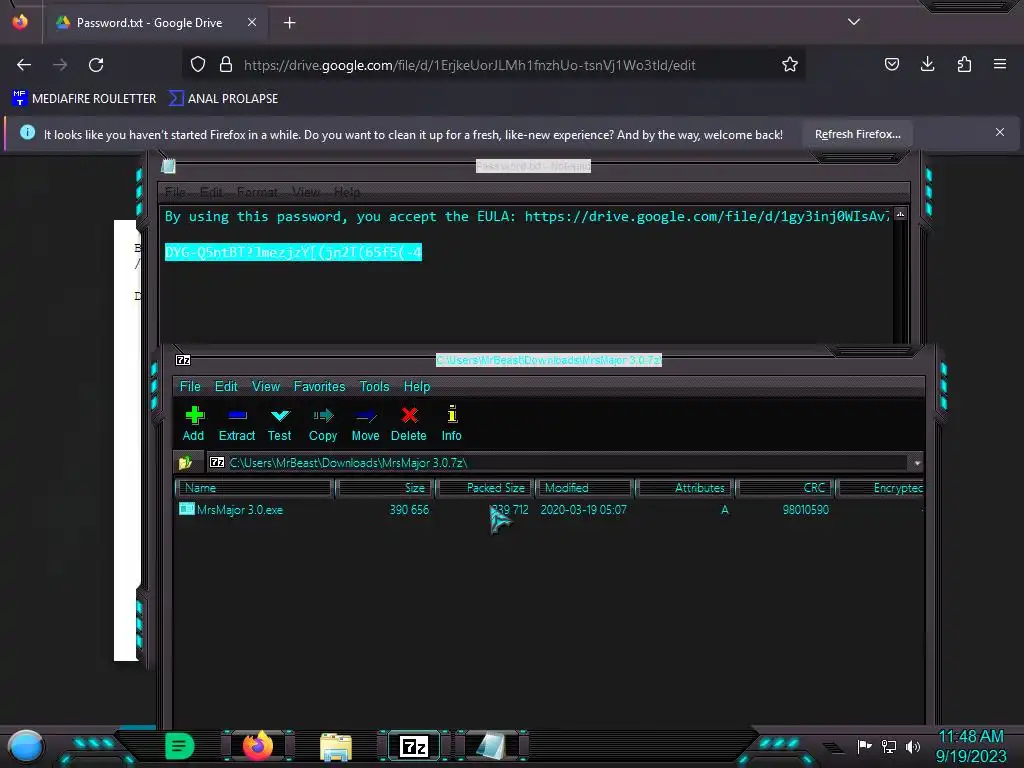Click the up-folder icon beside 7-Zip path
The height and width of the screenshot is (768, 1024).
coord(185,462)
